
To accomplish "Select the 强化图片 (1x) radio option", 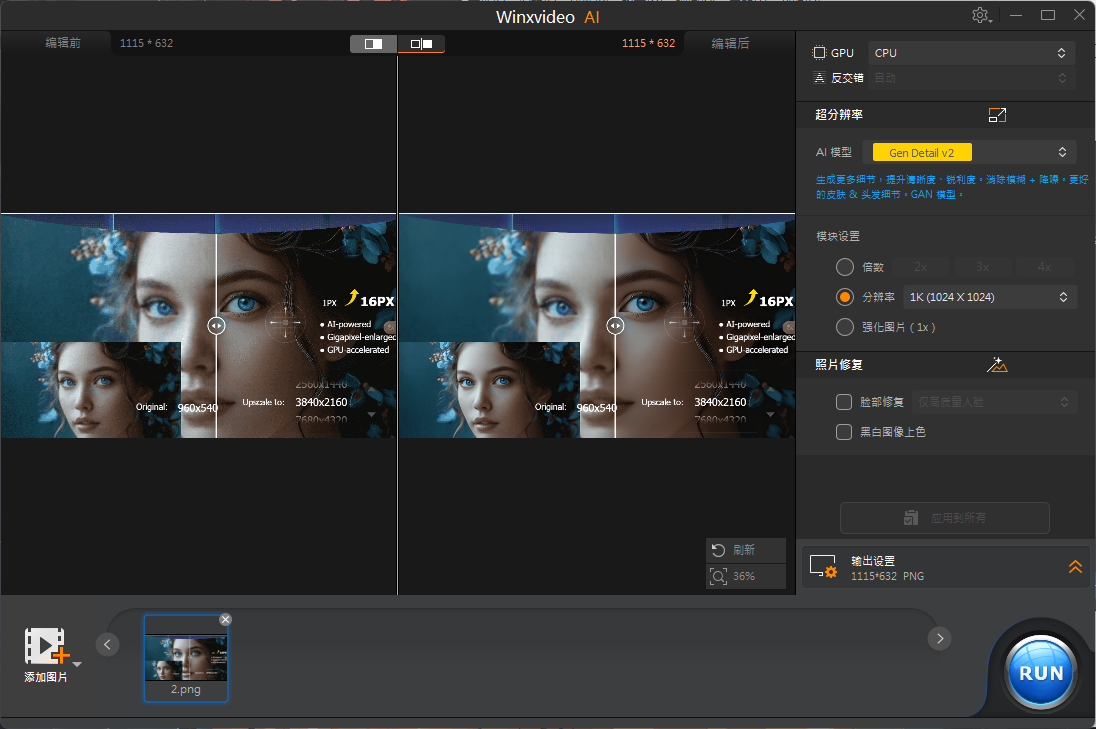I will pyautogui.click(x=845, y=327).
